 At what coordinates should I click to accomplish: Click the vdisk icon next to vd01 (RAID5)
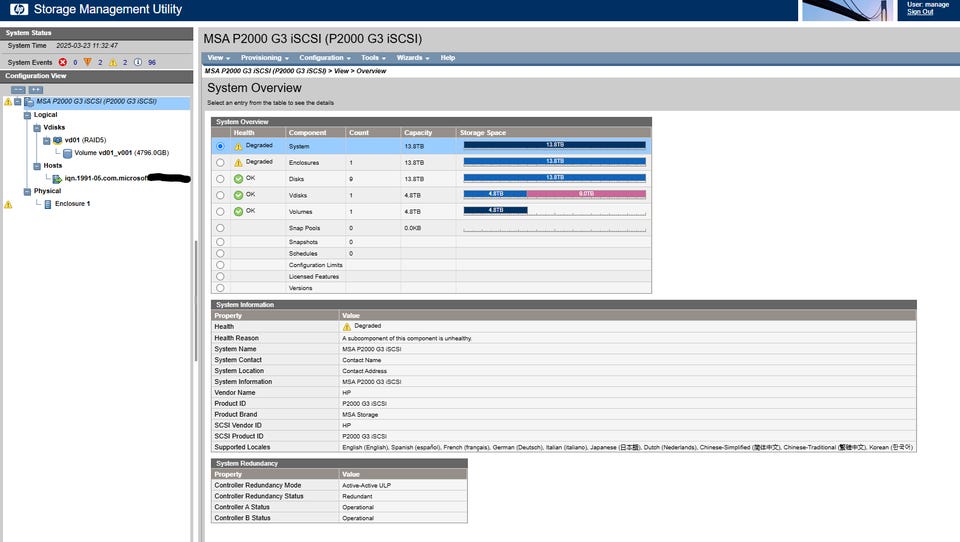click(x=58, y=140)
